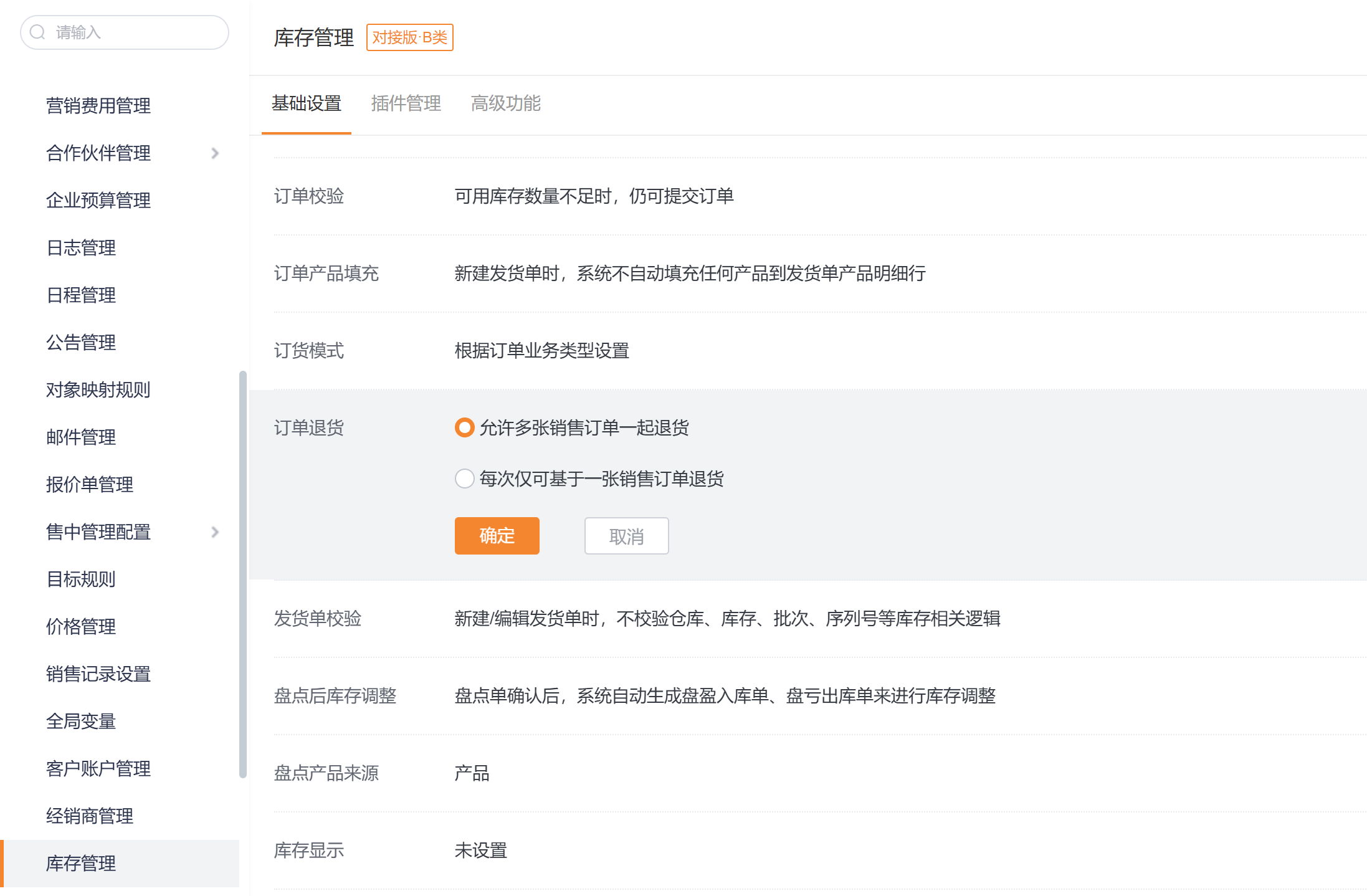Click the search magnifier icon
The image size is (1367, 896).
click(x=37, y=32)
